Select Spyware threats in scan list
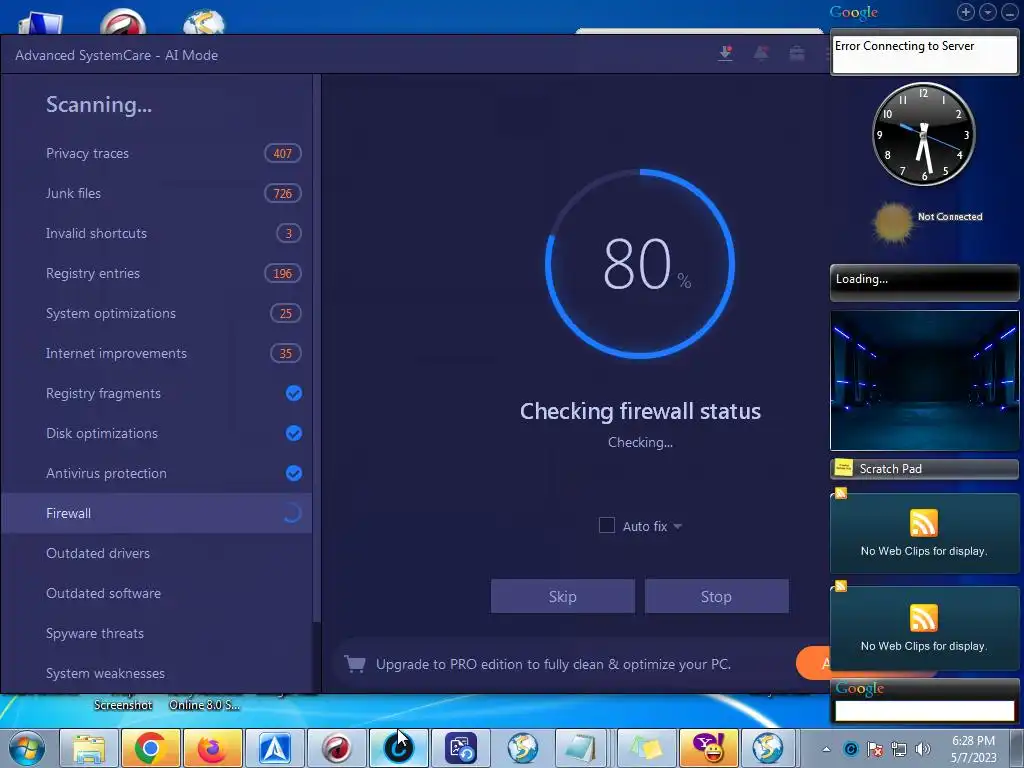Image resolution: width=1024 pixels, height=768 pixels. [157, 633]
